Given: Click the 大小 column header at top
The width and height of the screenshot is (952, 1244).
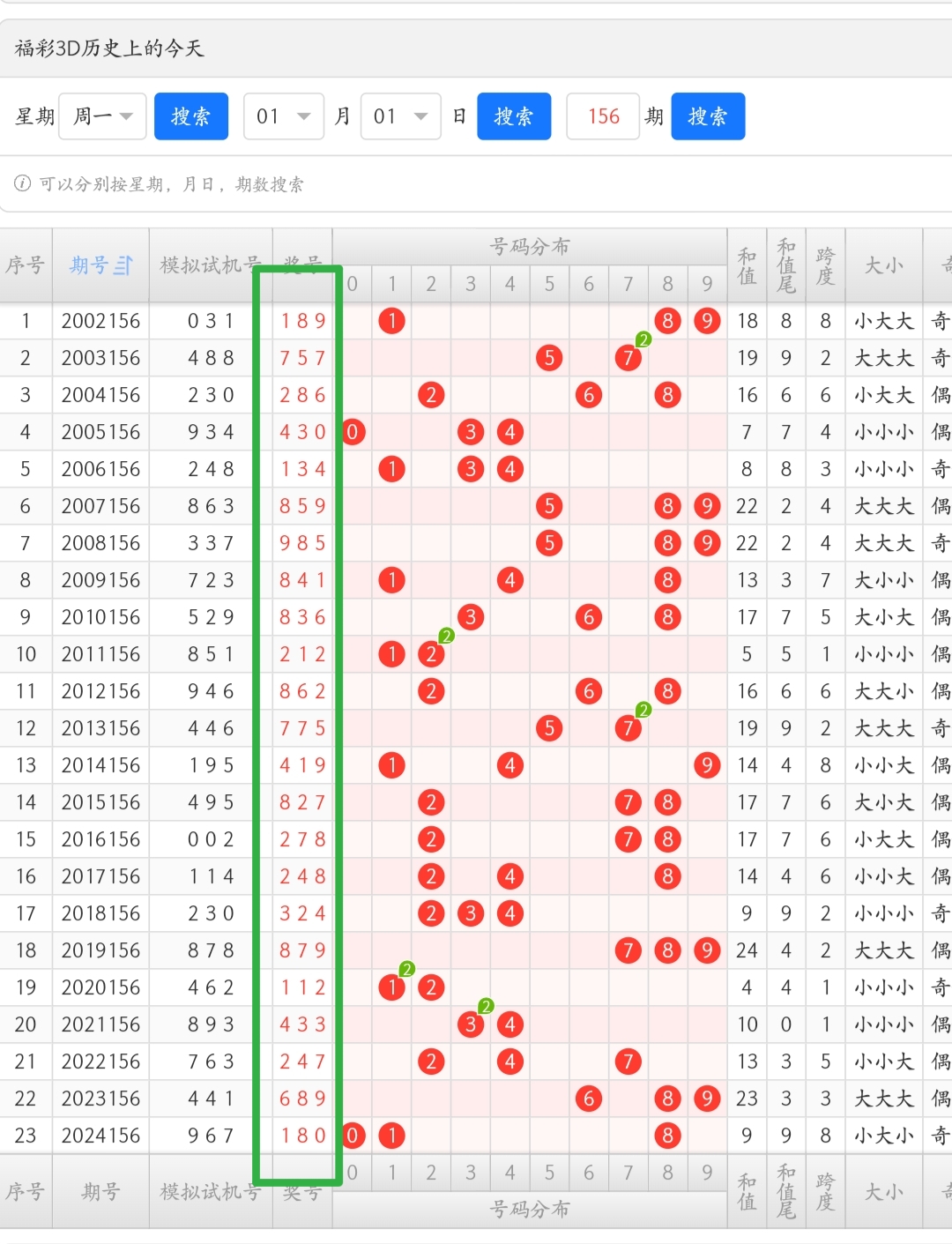Looking at the screenshot, I should click(x=883, y=265).
